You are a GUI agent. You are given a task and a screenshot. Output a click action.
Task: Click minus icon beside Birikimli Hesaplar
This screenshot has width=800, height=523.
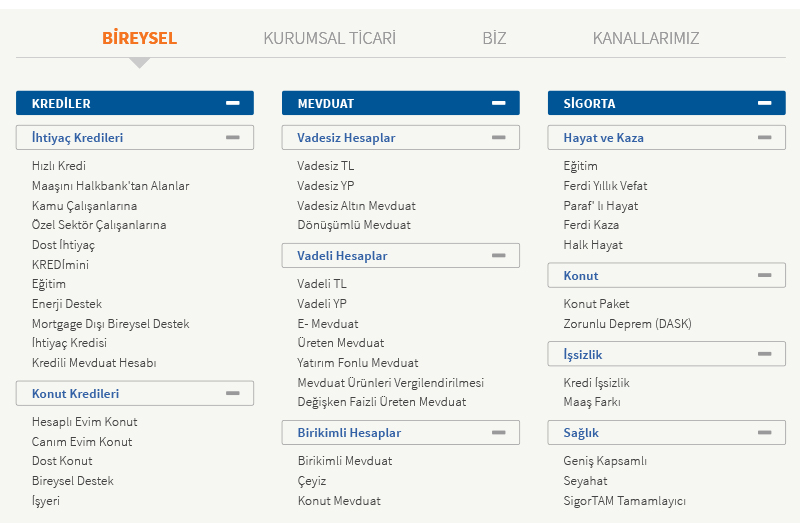[x=499, y=432]
